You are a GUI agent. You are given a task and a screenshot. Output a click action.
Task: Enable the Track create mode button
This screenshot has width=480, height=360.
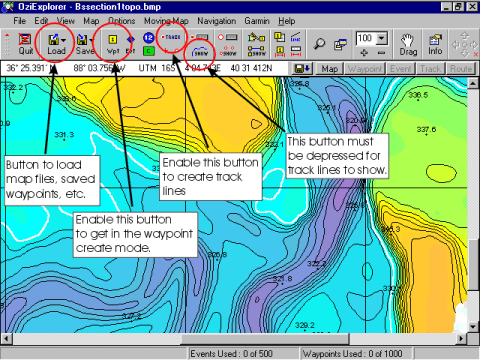[x=171, y=37]
